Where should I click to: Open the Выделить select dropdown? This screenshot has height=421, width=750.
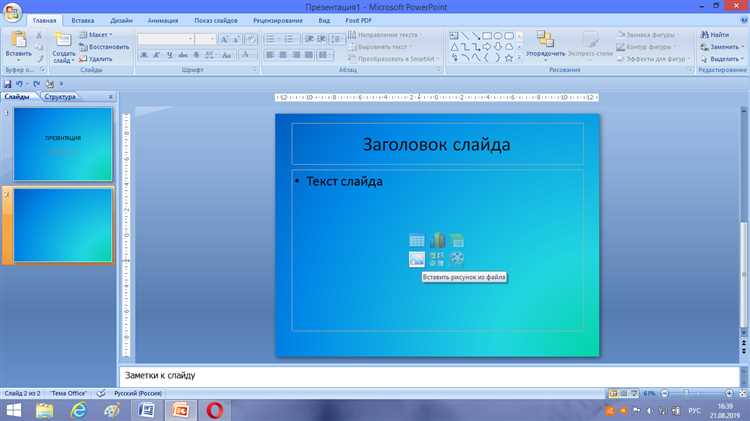[722, 59]
